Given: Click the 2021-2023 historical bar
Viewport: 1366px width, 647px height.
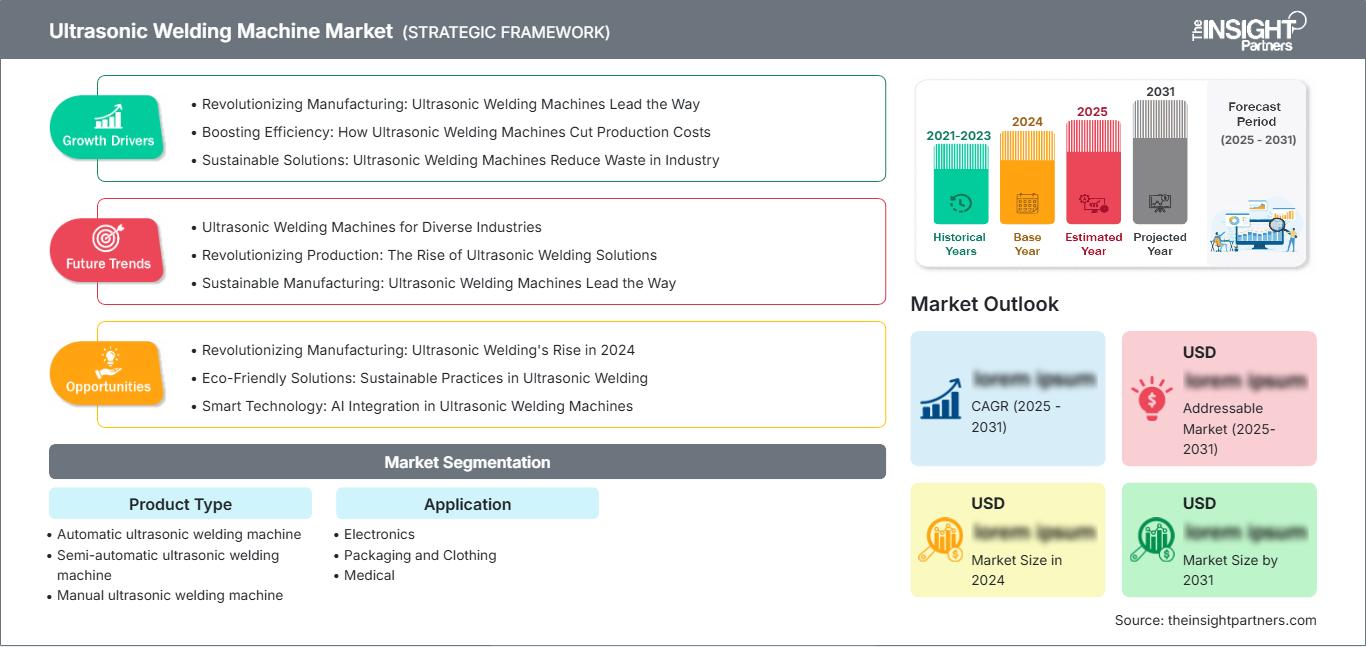Looking at the screenshot, I should [960, 184].
